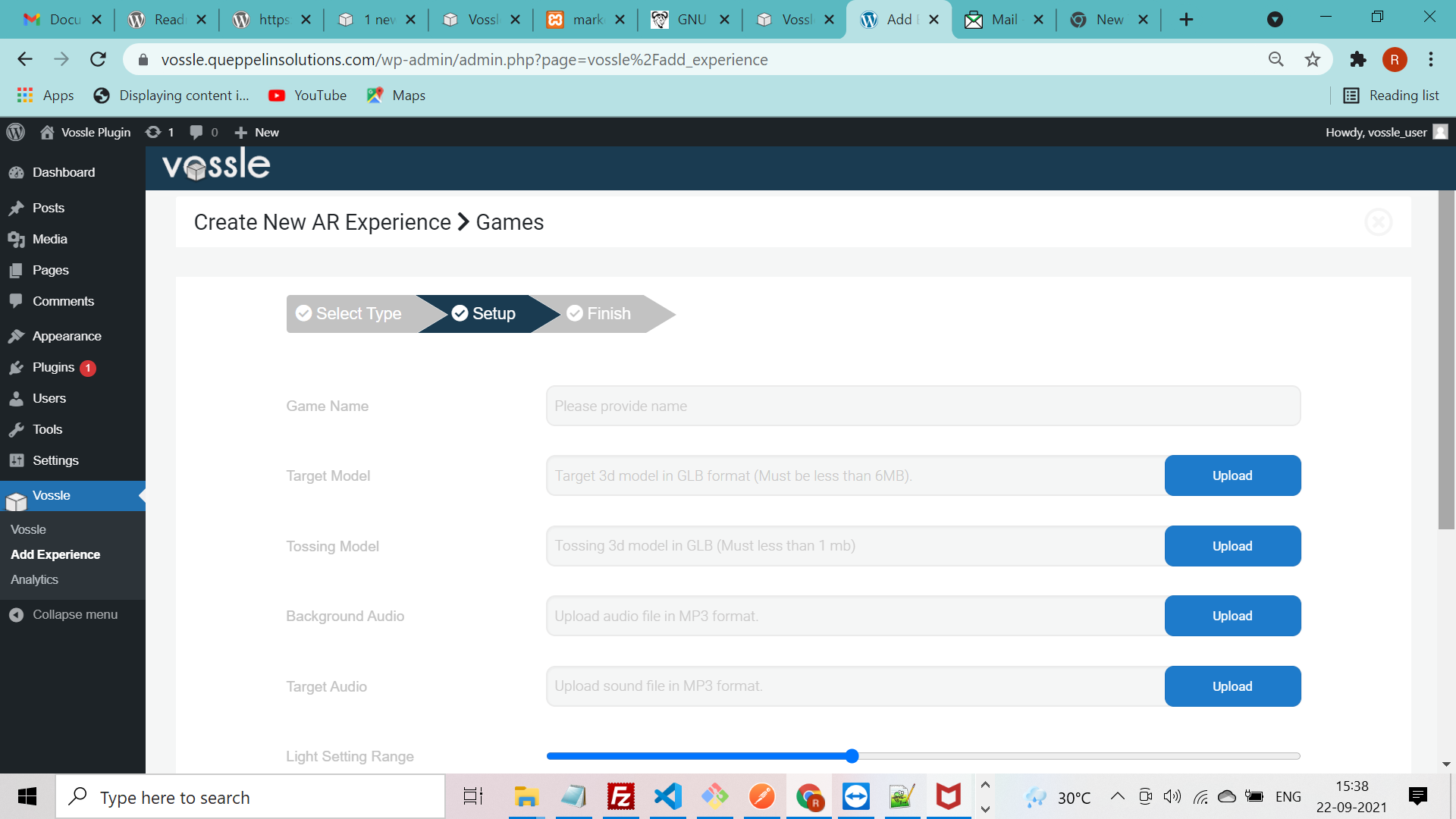Open TeamViewer from the taskbar

pyautogui.click(x=855, y=796)
